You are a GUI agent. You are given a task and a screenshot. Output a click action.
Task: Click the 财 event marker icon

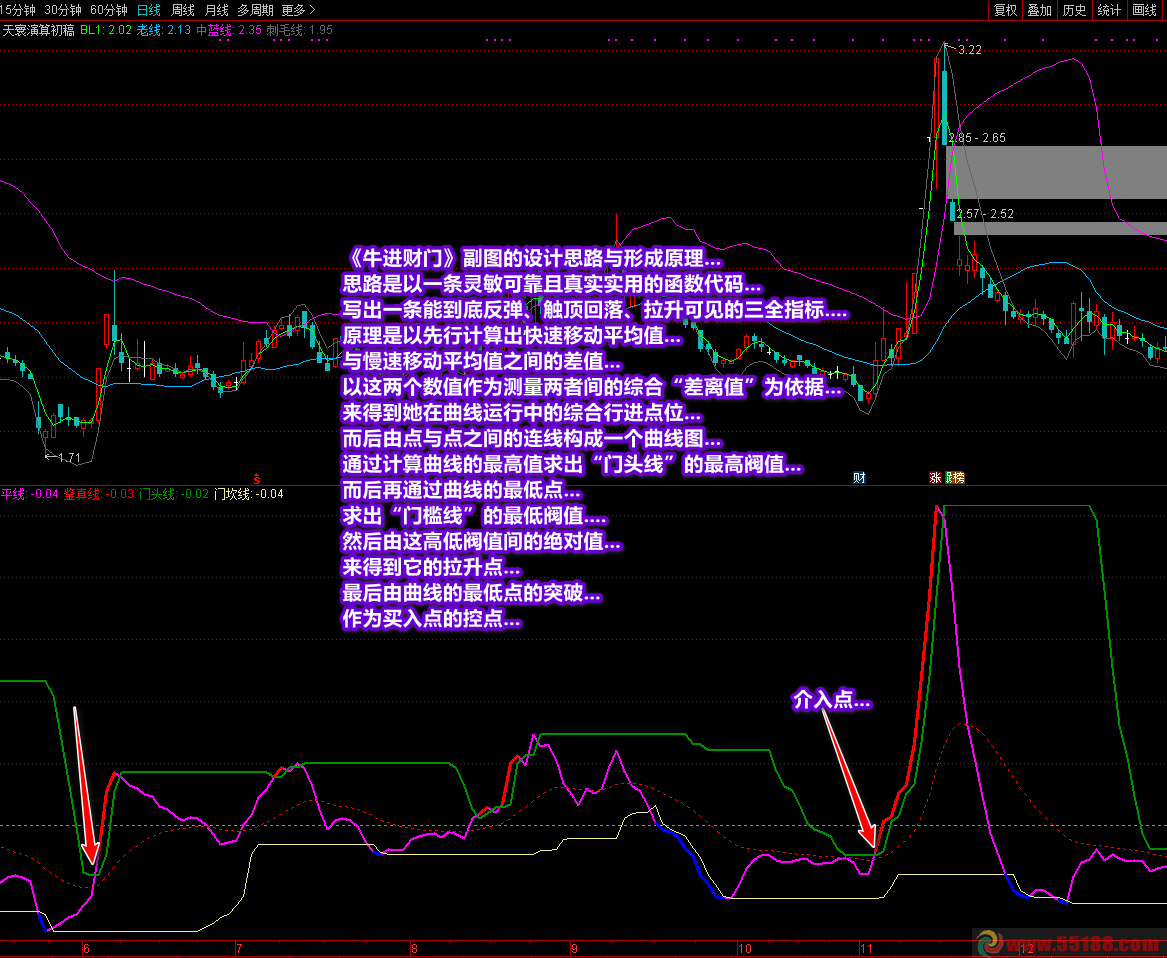[x=859, y=478]
